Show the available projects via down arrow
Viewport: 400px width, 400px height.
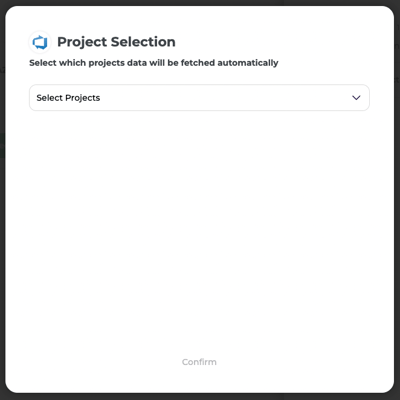(x=356, y=98)
